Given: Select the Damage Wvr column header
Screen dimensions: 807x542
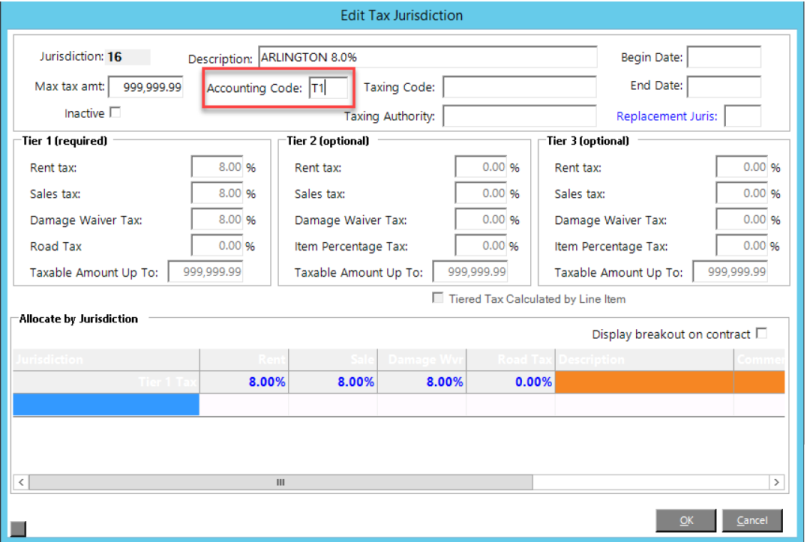Looking at the screenshot, I should [x=422, y=359].
